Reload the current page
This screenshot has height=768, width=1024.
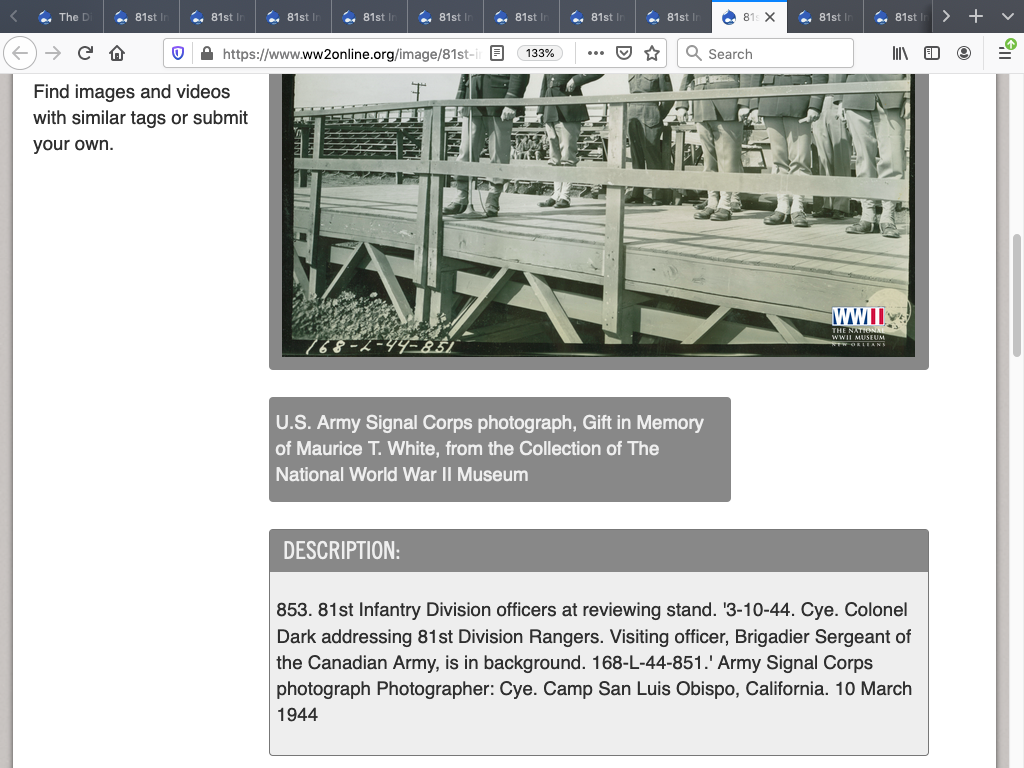coord(85,53)
